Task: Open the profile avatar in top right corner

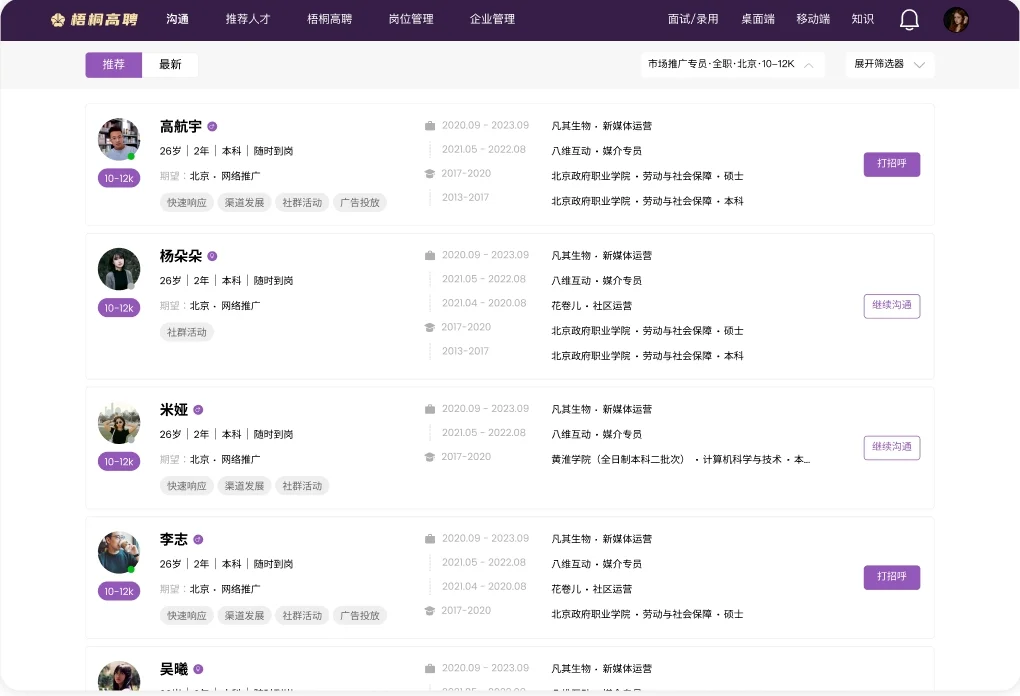Action: click(957, 19)
